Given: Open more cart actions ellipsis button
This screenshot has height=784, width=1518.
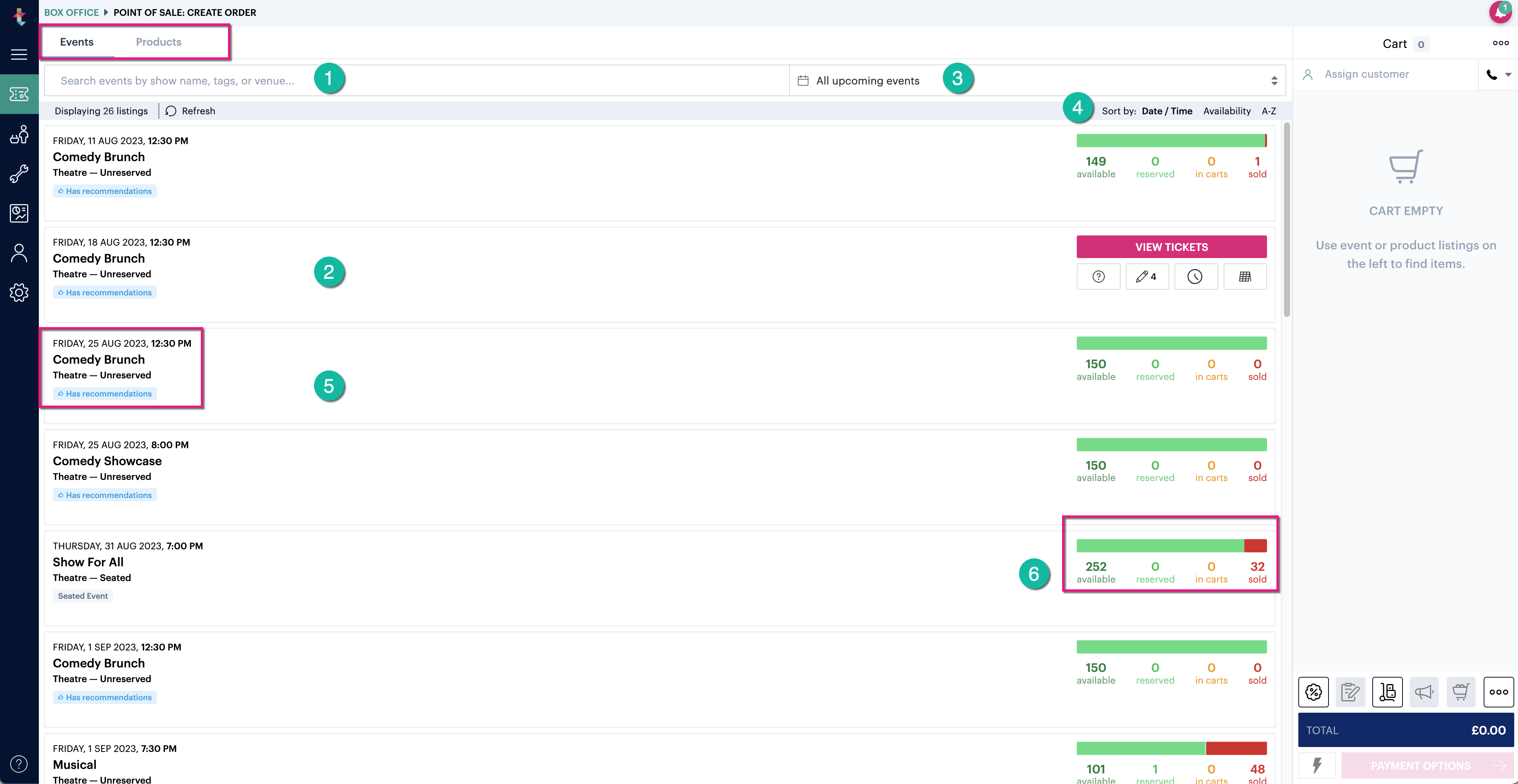Looking at the screenshot, I should tap(1498, 692).
